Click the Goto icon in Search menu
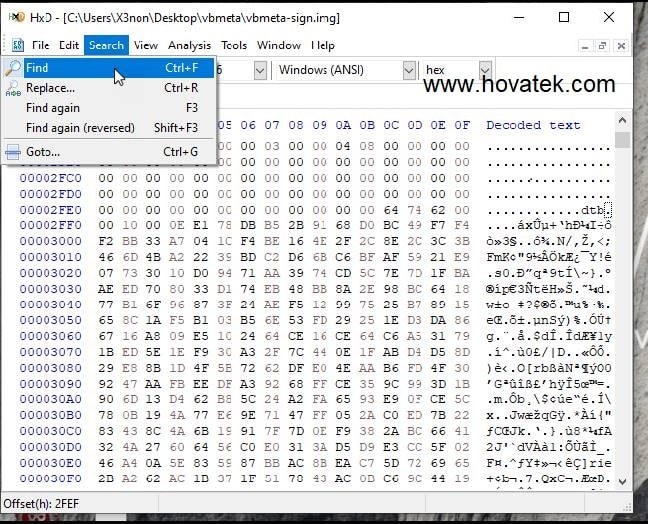 point(13,152)
